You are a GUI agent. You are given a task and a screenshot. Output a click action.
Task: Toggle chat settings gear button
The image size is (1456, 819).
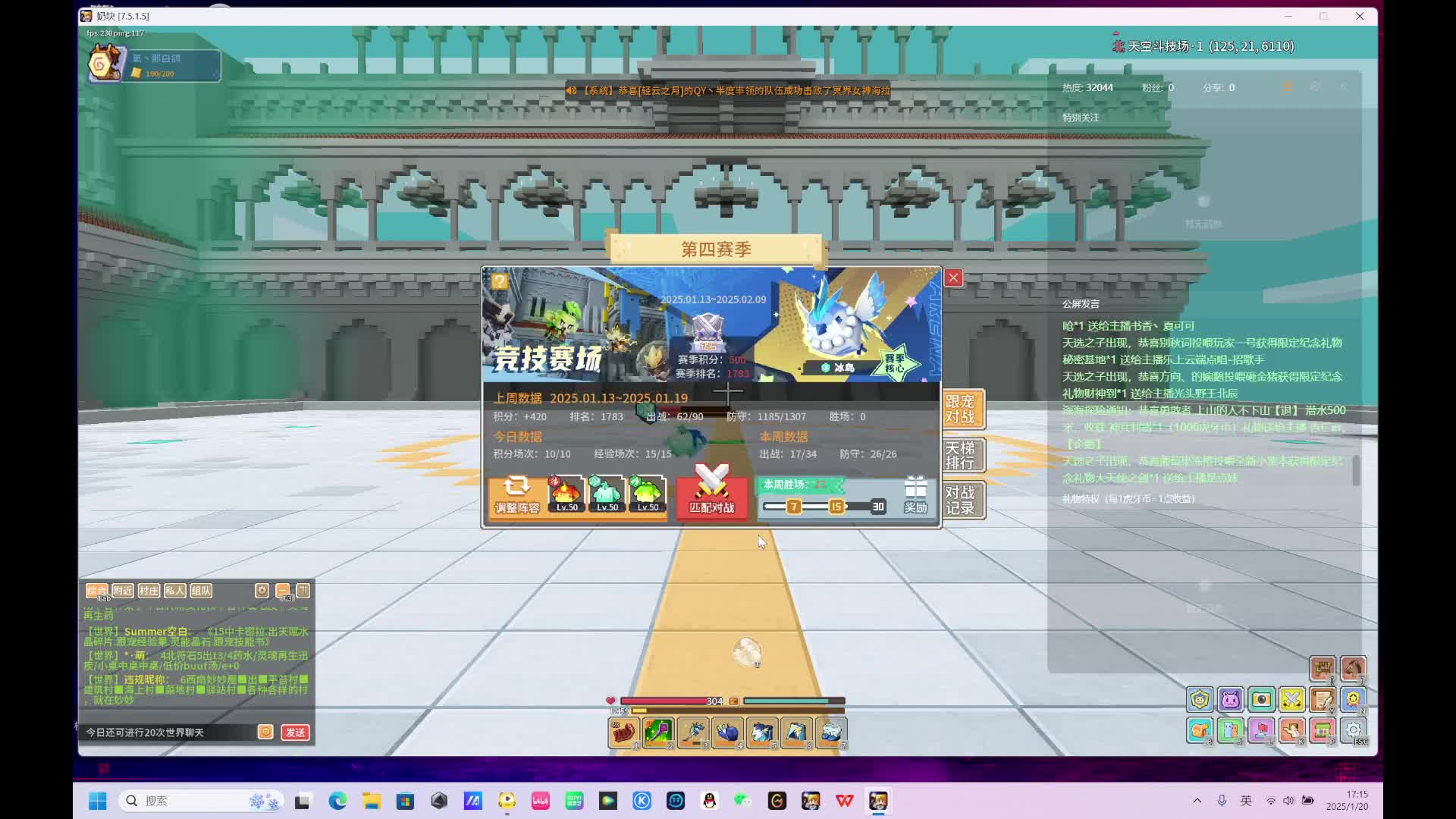[x=262, y=591]
